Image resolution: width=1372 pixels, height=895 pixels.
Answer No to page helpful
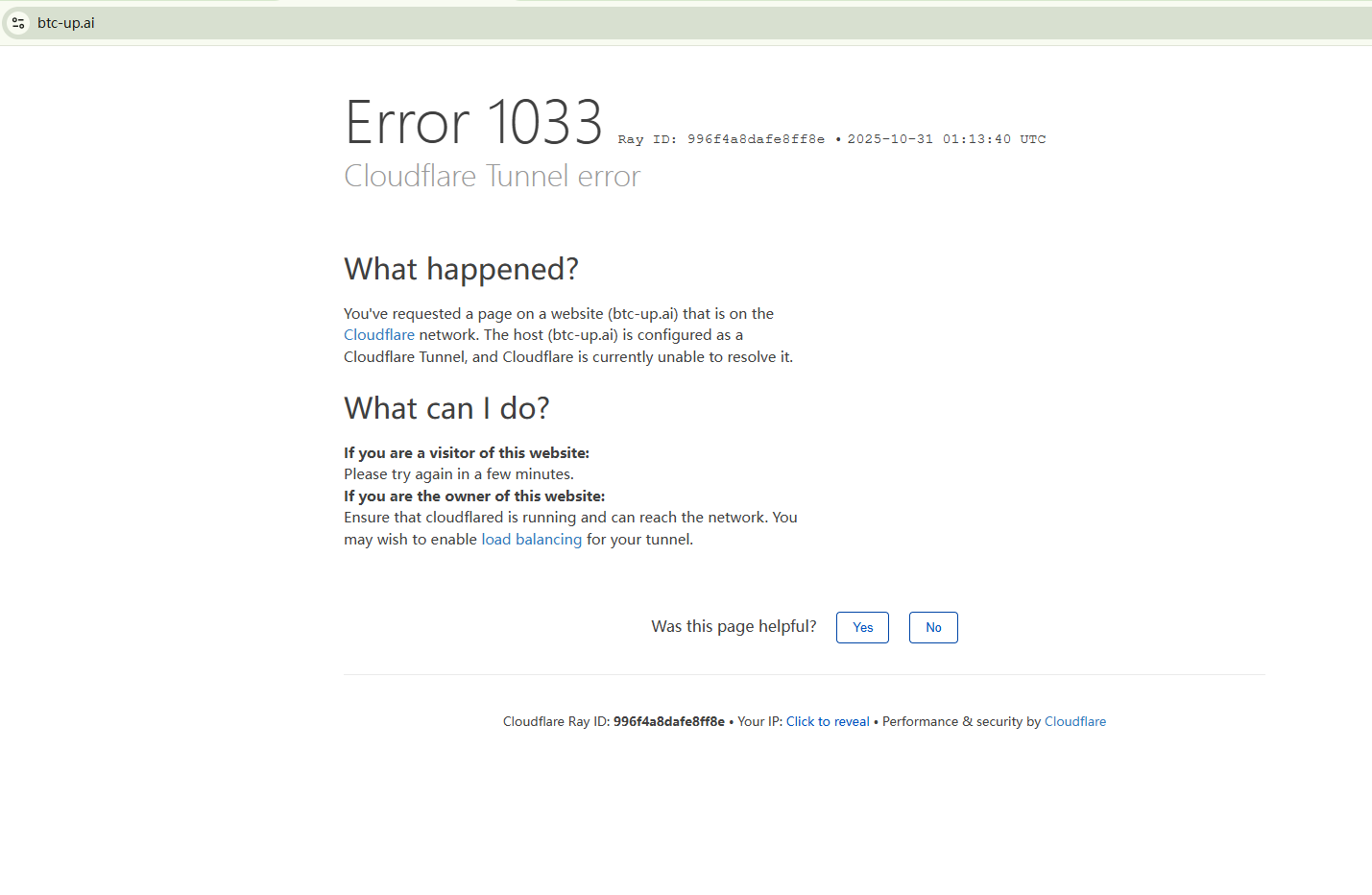point(933,628)
